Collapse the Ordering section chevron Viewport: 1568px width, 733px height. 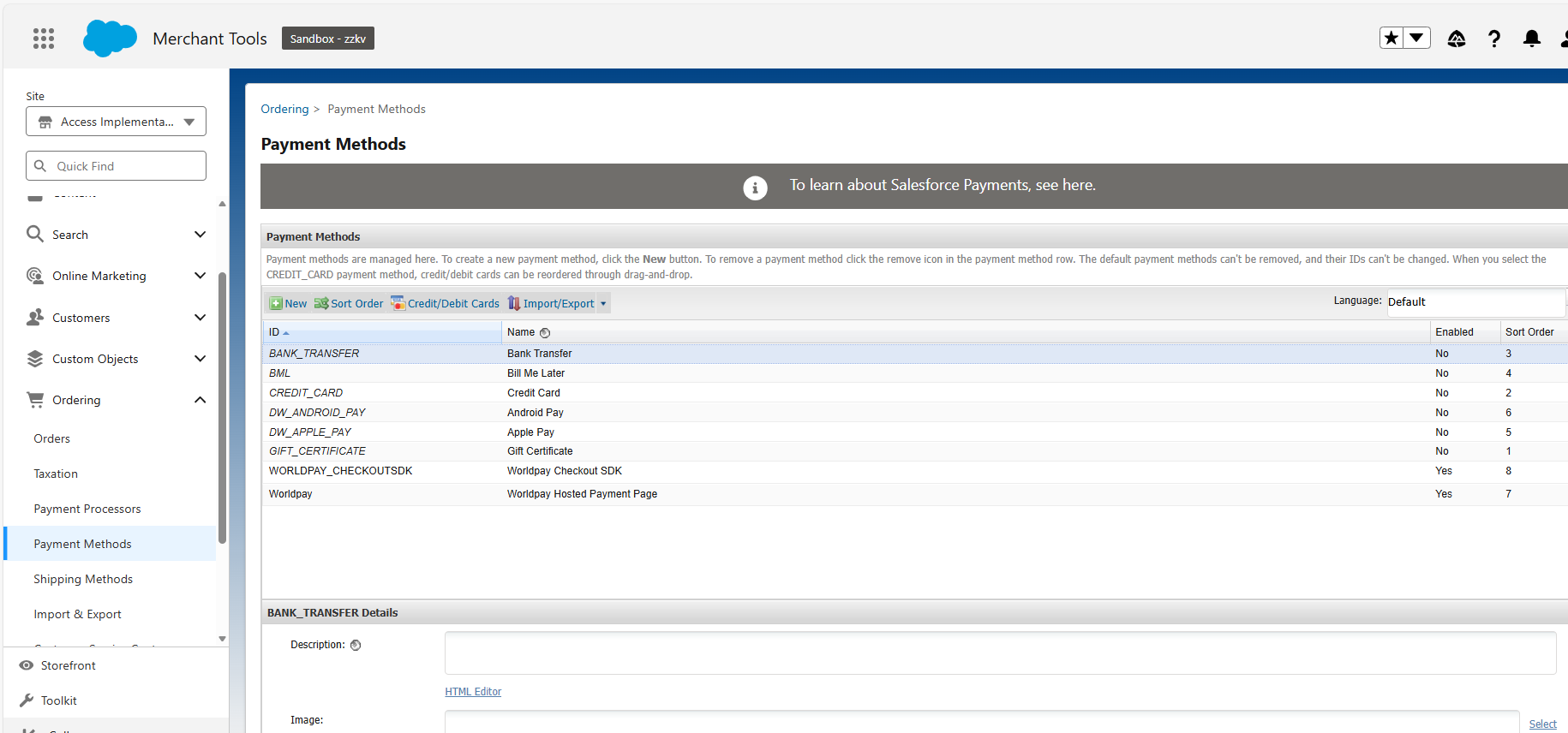pos(200,400)
